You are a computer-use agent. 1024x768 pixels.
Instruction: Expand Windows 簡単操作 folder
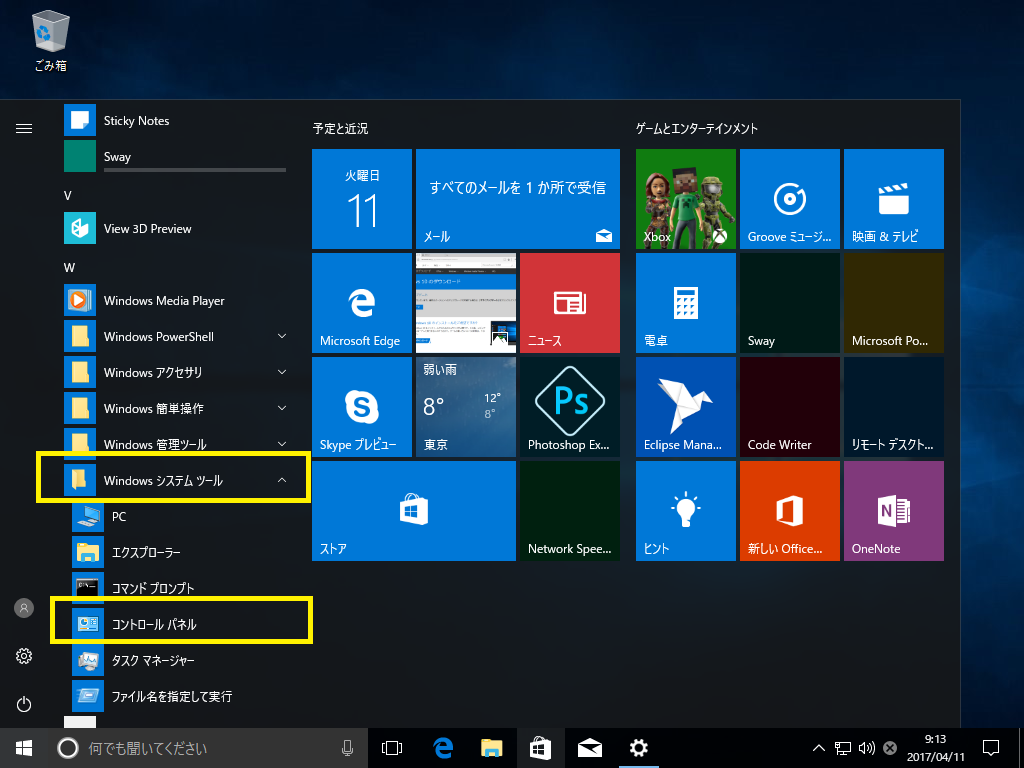(175, 408)
